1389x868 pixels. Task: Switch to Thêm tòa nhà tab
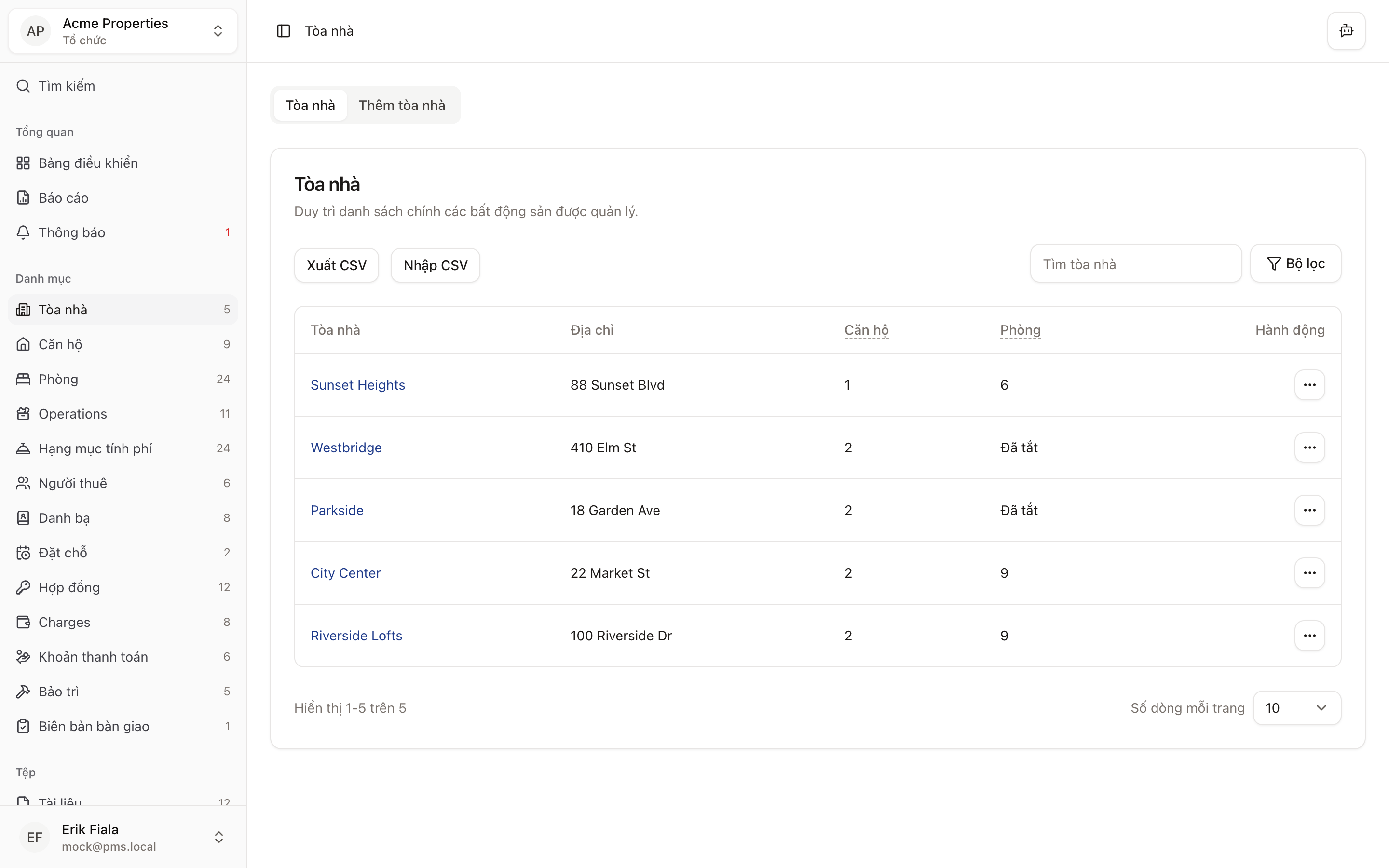coord(402,105)
